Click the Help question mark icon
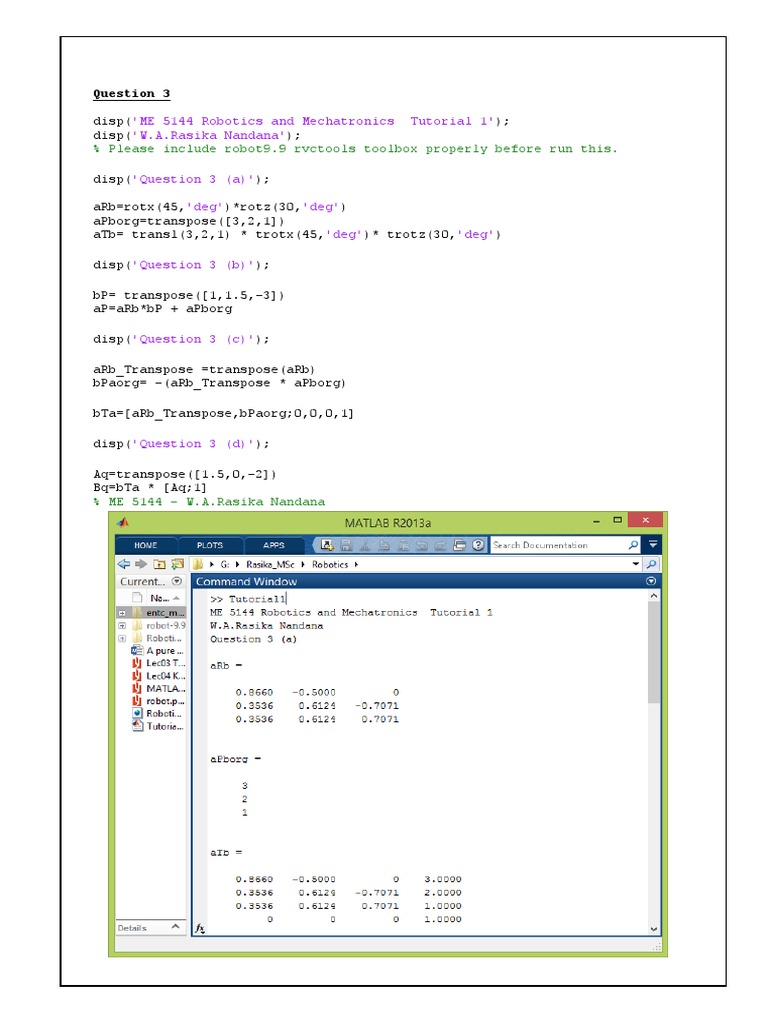Image resolution: width=768 pixels, height=1024 pixels. point(476,545)
